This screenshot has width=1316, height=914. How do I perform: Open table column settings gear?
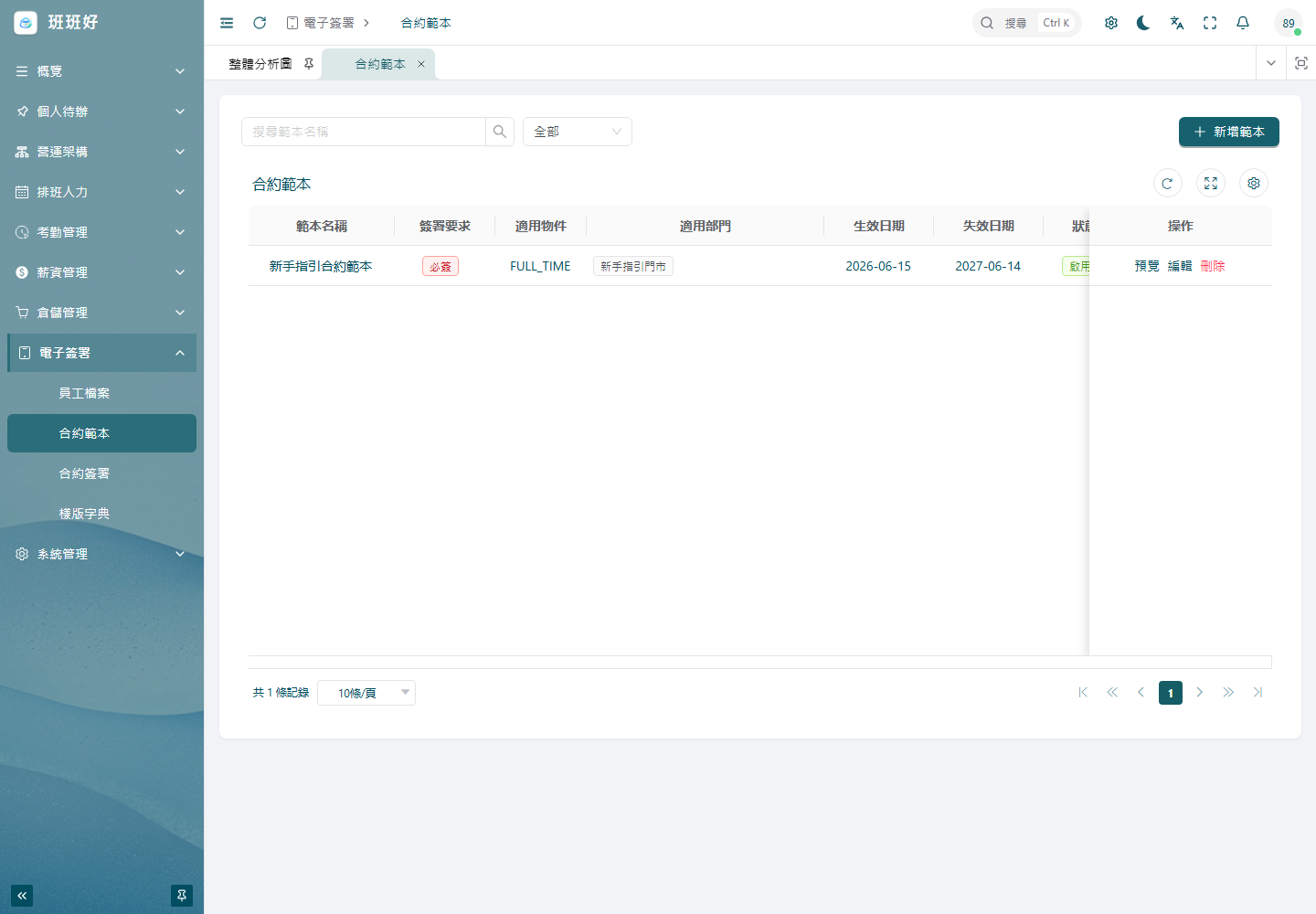(1254, 184)
